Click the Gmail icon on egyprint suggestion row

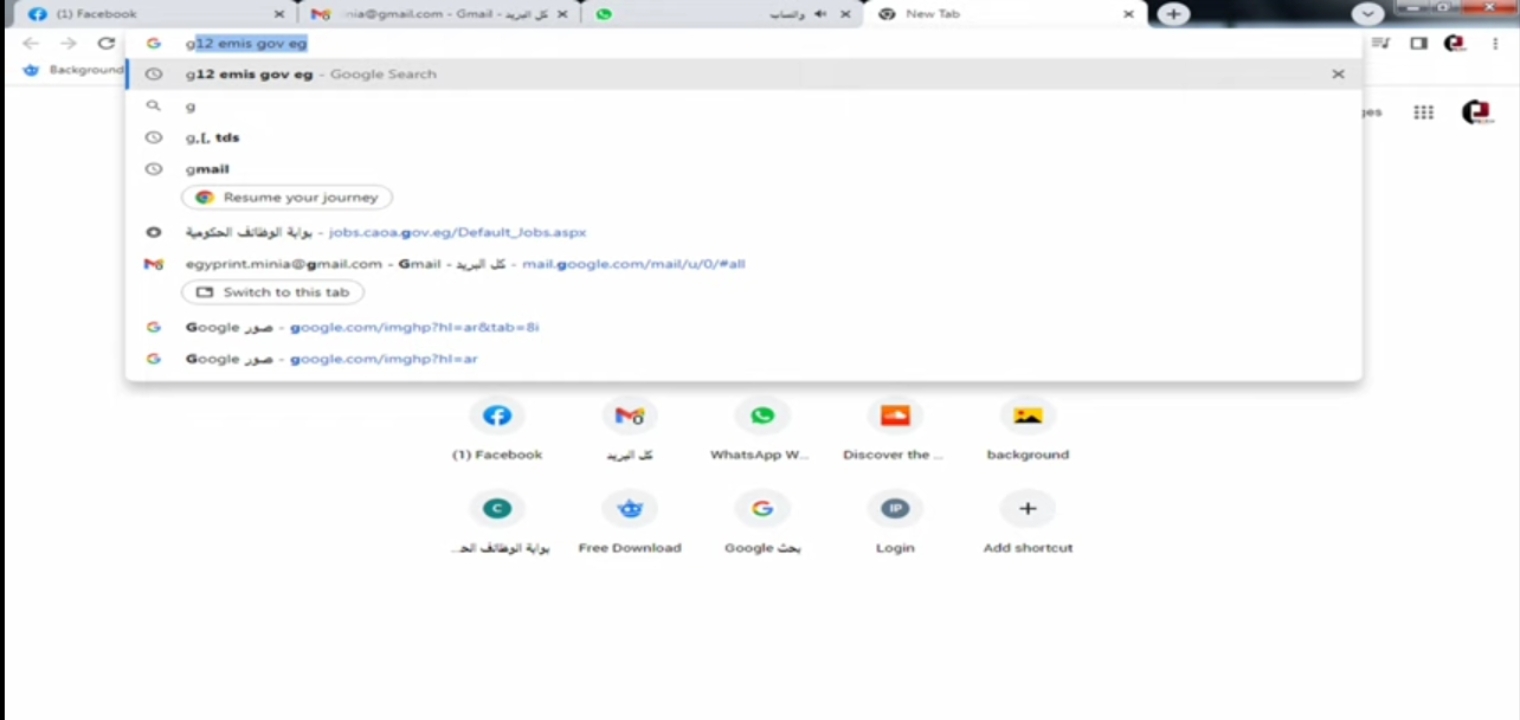click(x=153, y=264)
